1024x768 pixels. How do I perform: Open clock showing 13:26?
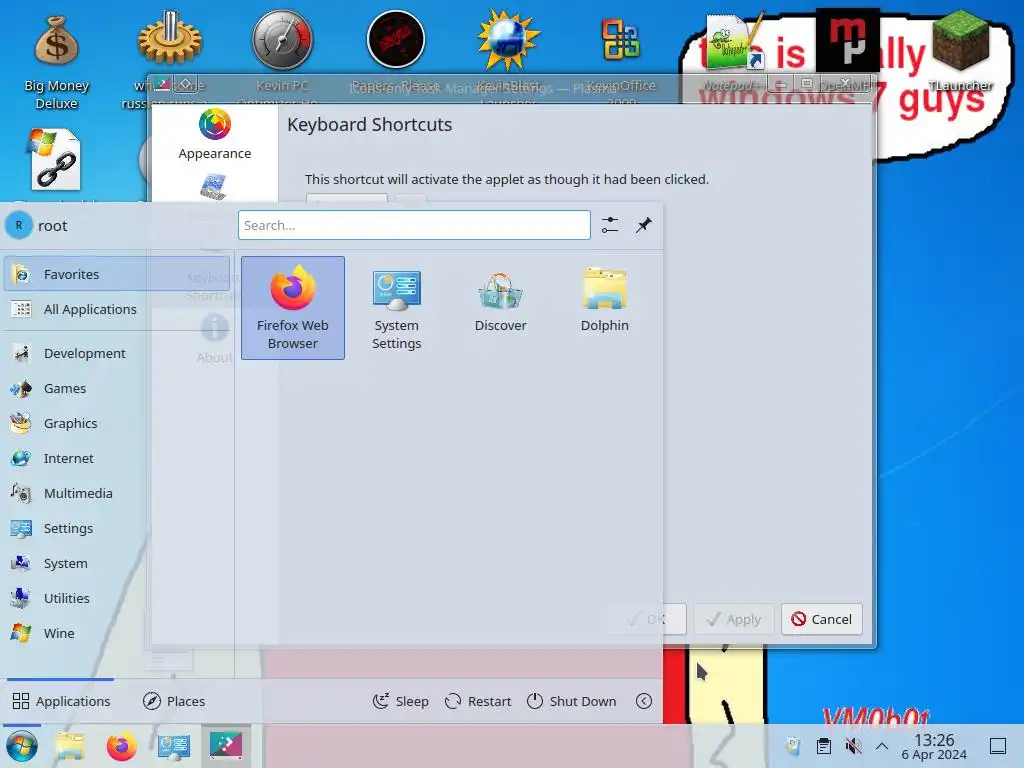(934, 746)
